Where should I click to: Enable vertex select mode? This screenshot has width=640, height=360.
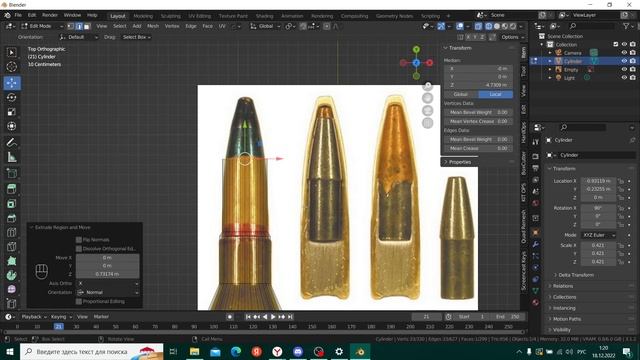71,26
